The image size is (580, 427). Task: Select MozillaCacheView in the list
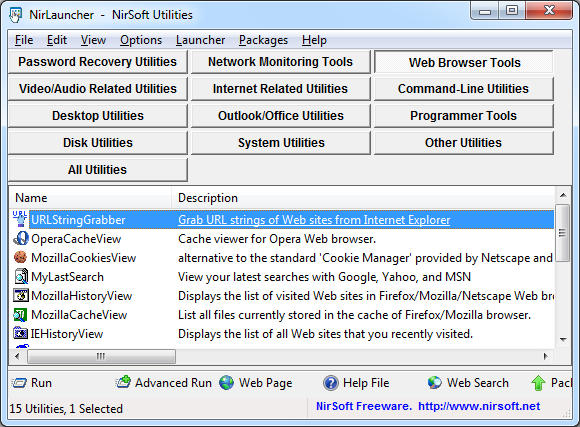[x=79, y=315]
